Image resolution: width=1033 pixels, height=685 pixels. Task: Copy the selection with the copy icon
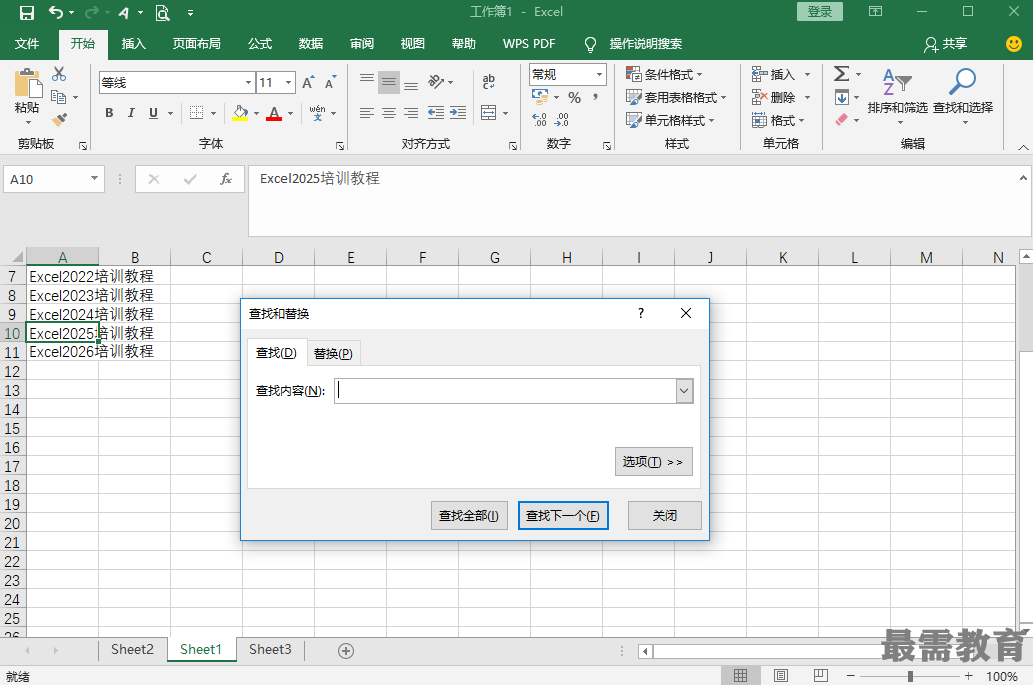coord(59,97)
